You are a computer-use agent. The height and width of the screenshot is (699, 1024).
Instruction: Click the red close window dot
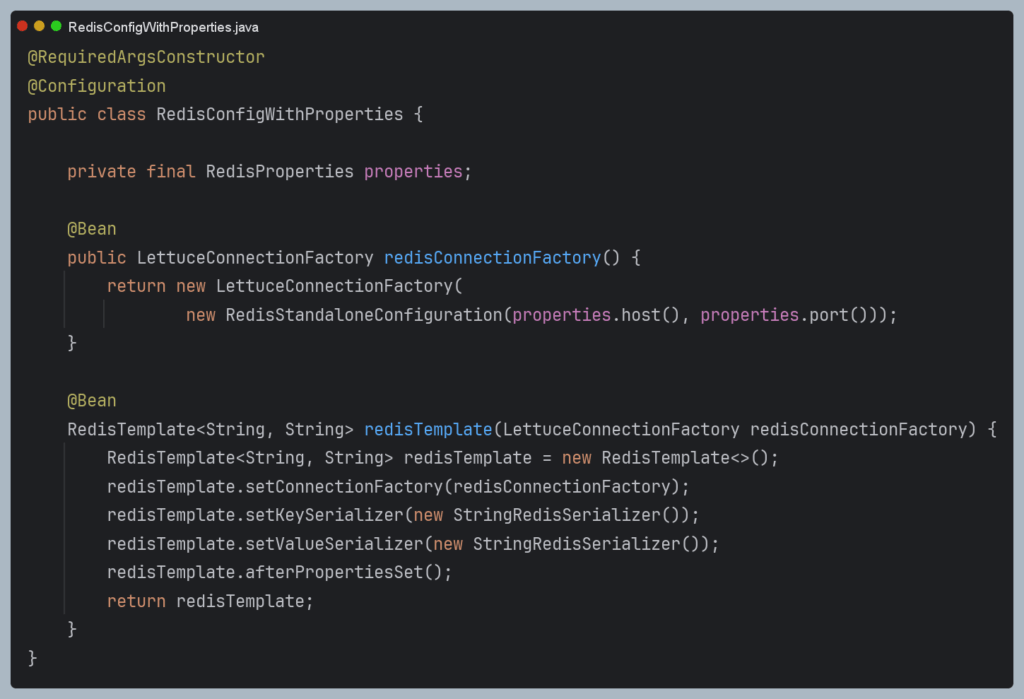point(22,26)
